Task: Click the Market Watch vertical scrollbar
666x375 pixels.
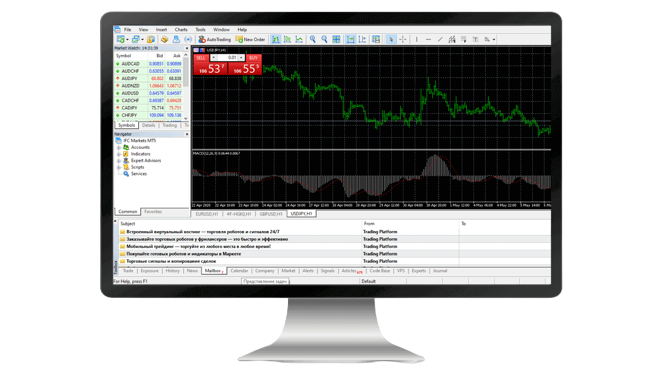Action: tap(186, 87)
